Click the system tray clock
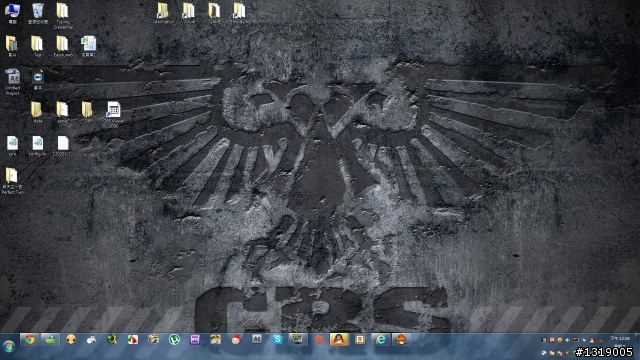Screen dimensions: 640x360 [620, 341]
